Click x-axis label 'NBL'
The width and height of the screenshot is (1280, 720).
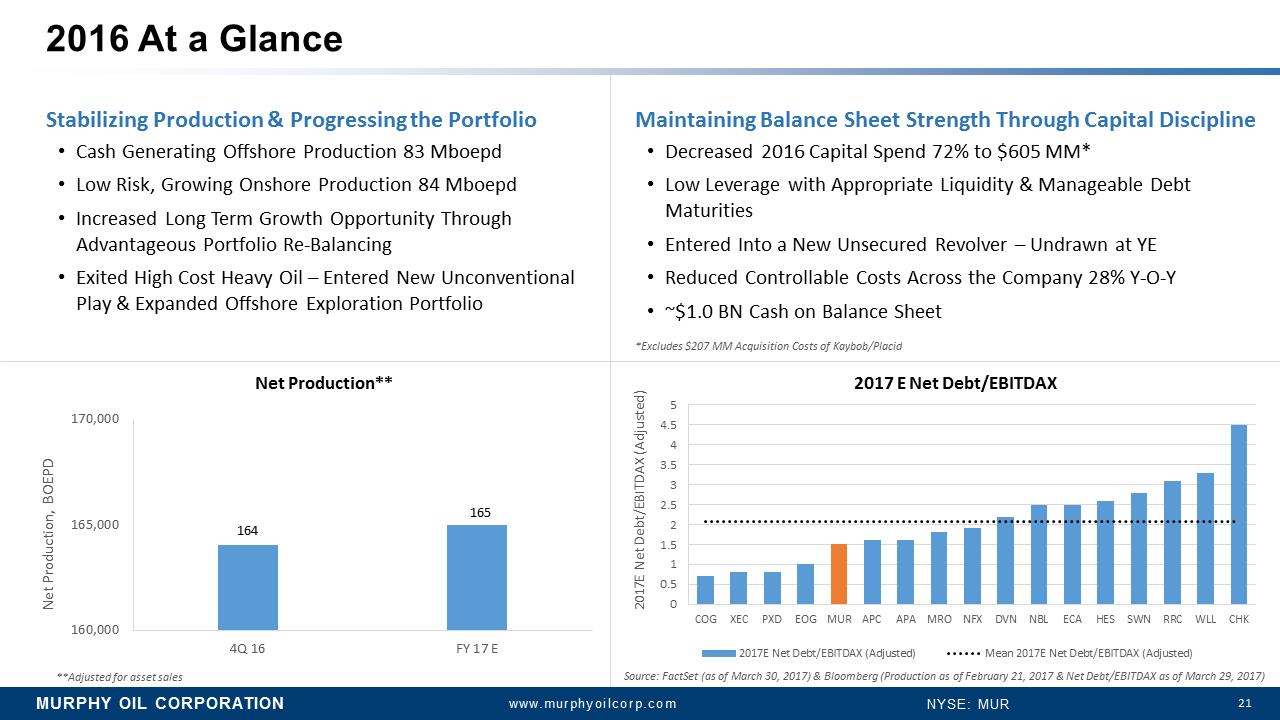[1039, 620]
